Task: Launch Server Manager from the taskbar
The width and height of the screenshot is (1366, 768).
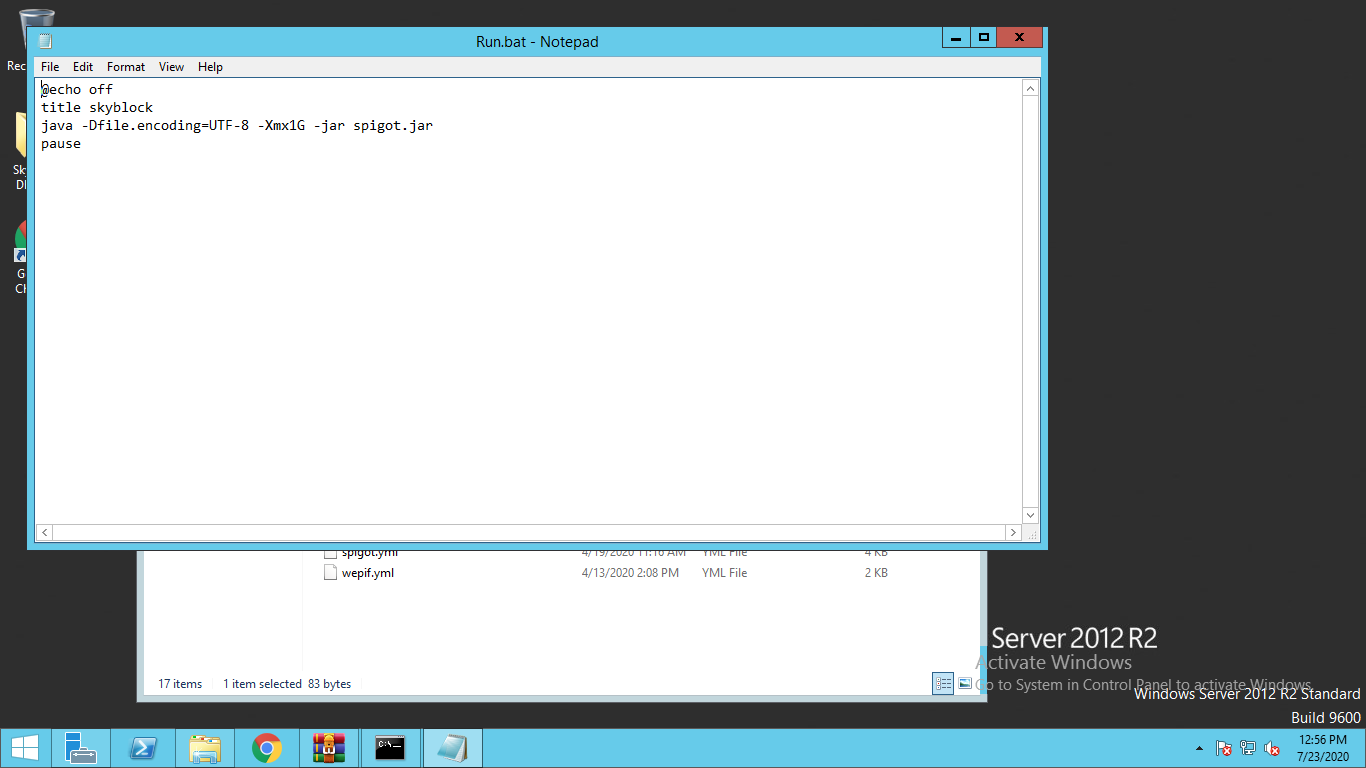Action: (80, 748)
